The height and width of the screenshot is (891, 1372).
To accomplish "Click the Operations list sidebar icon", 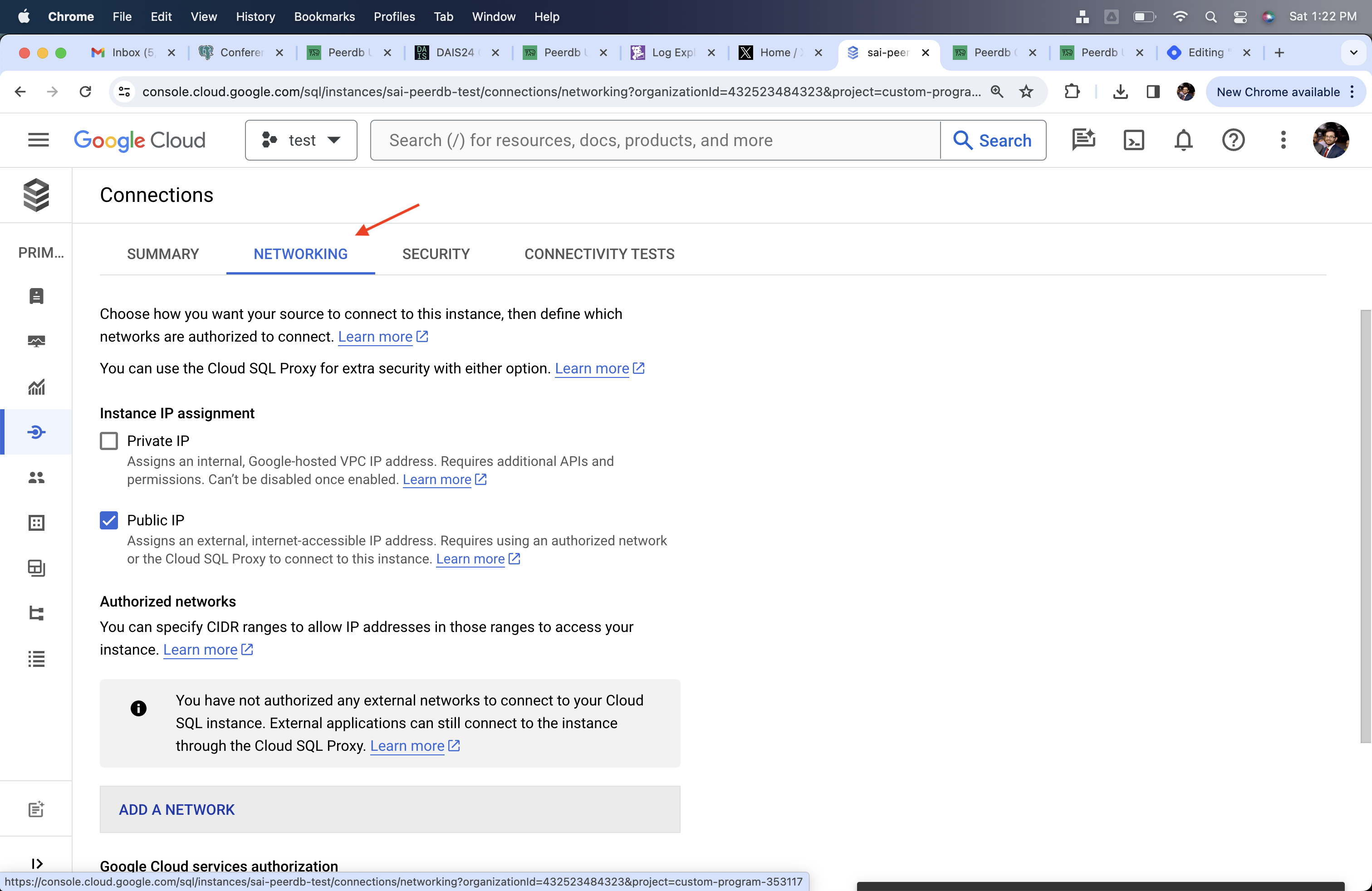I will [x=36, y=659].
